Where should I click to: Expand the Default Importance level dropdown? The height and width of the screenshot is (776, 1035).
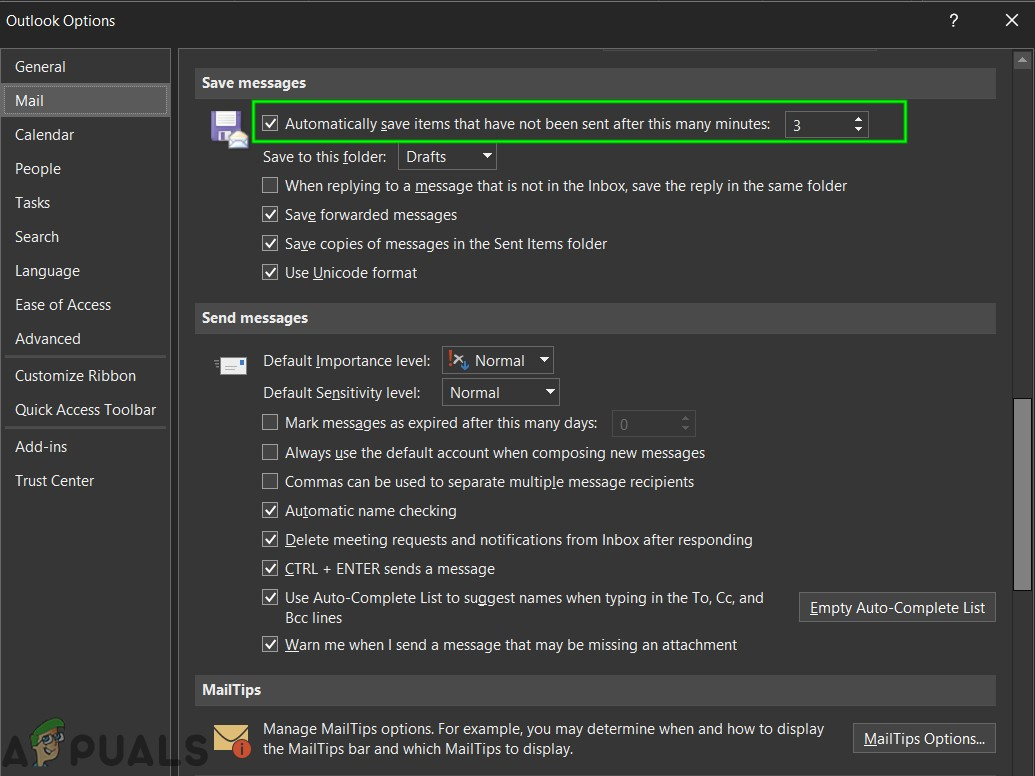pos(498,361)
